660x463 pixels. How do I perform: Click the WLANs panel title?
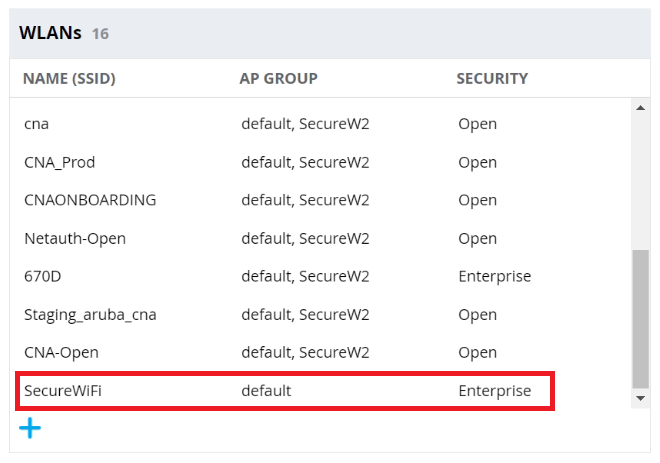50,33
